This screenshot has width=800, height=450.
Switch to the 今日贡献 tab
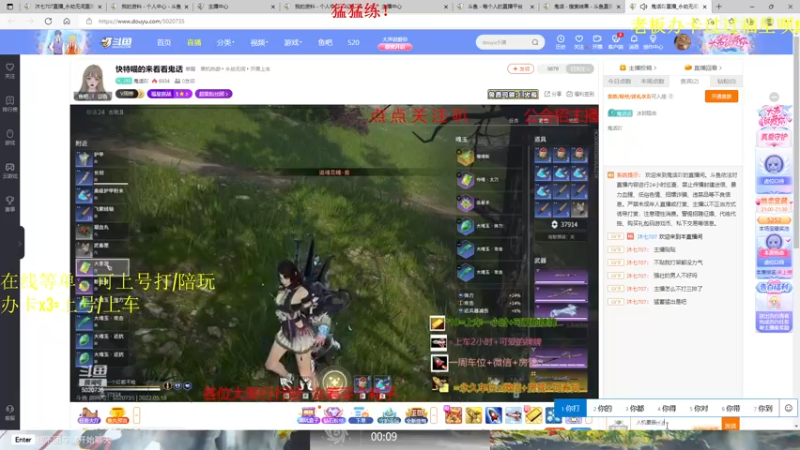[x=620, y=82]
